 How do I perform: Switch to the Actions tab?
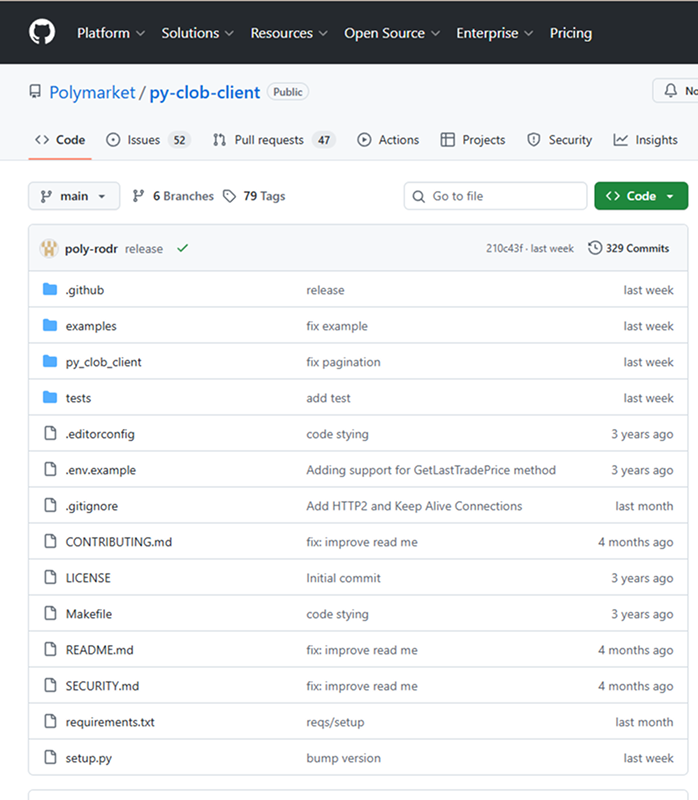tap(388, 140)
